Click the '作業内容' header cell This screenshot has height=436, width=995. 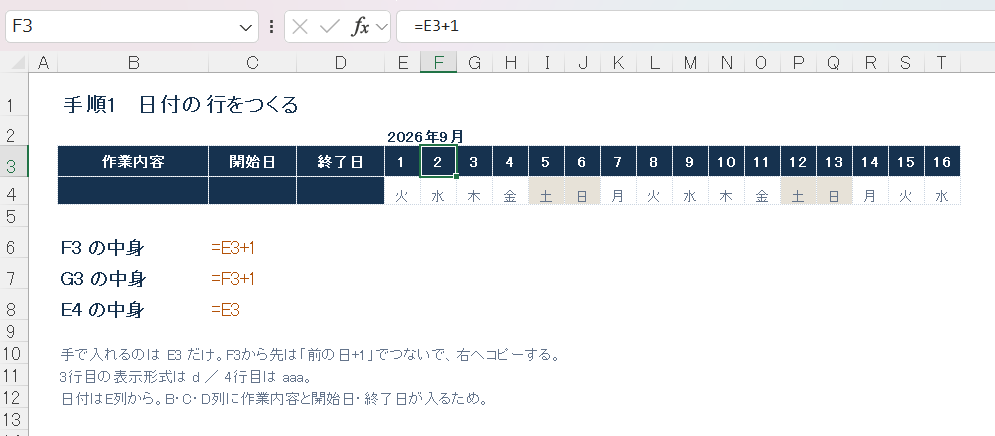133,162
